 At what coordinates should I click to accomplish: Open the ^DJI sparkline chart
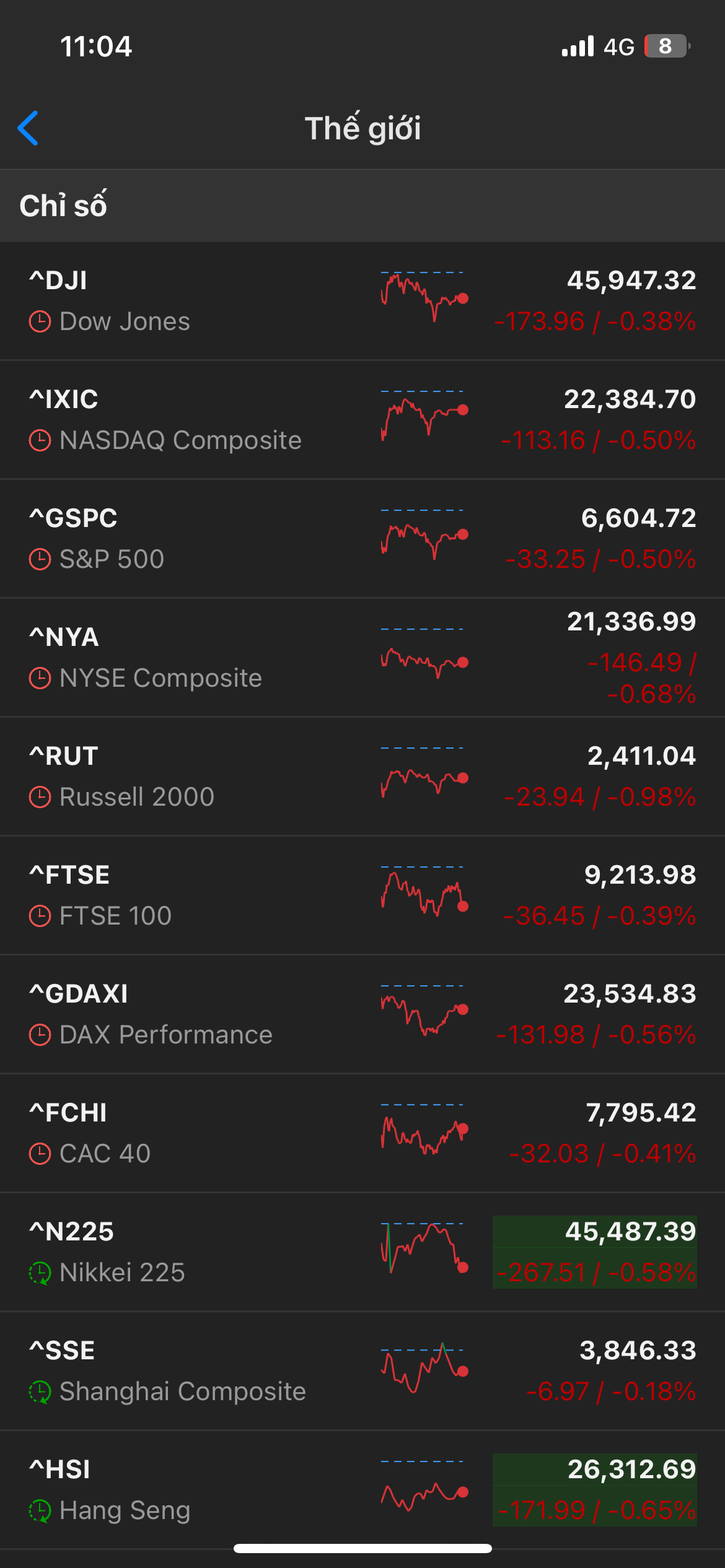[x=424, y=296]
